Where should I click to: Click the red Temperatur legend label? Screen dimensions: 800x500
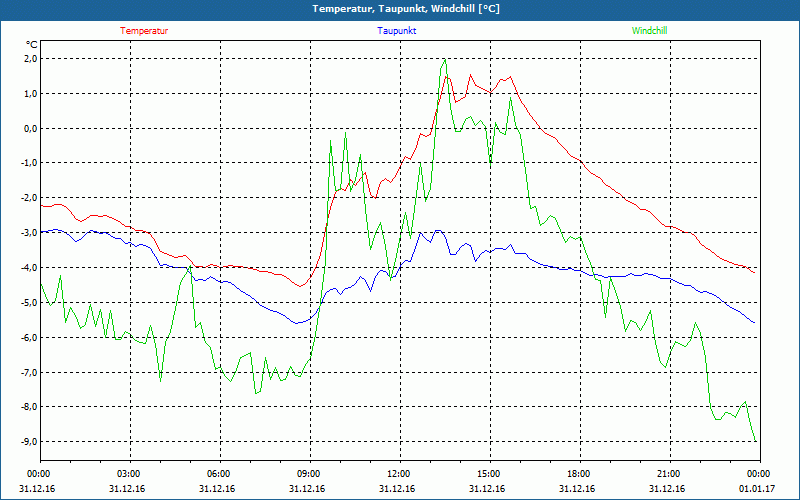(144, 31)
